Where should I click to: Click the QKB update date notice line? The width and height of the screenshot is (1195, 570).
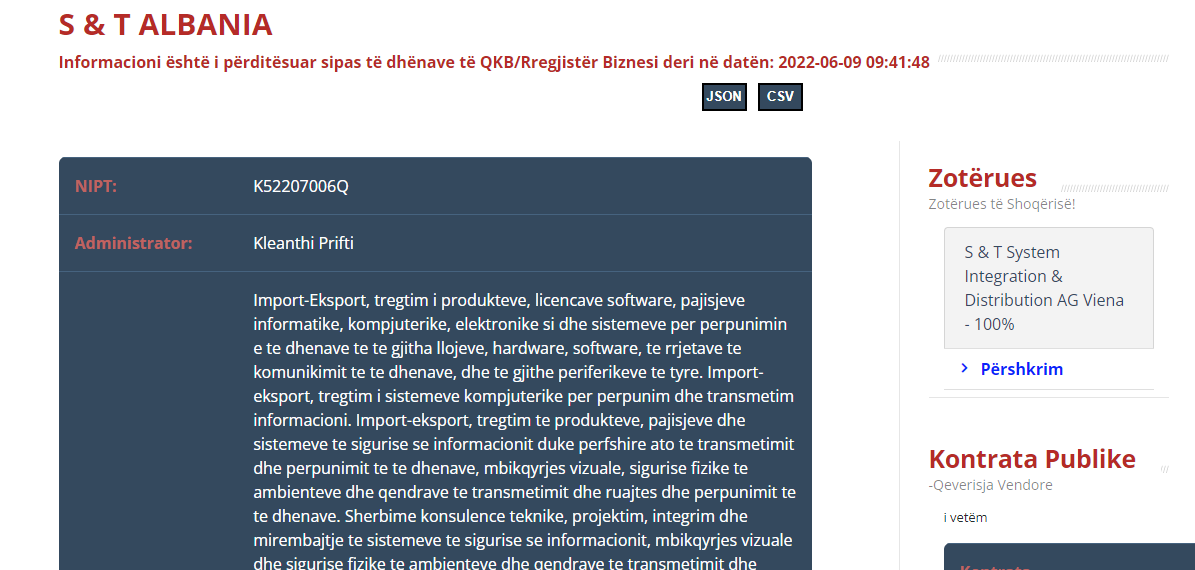[494, 62]
